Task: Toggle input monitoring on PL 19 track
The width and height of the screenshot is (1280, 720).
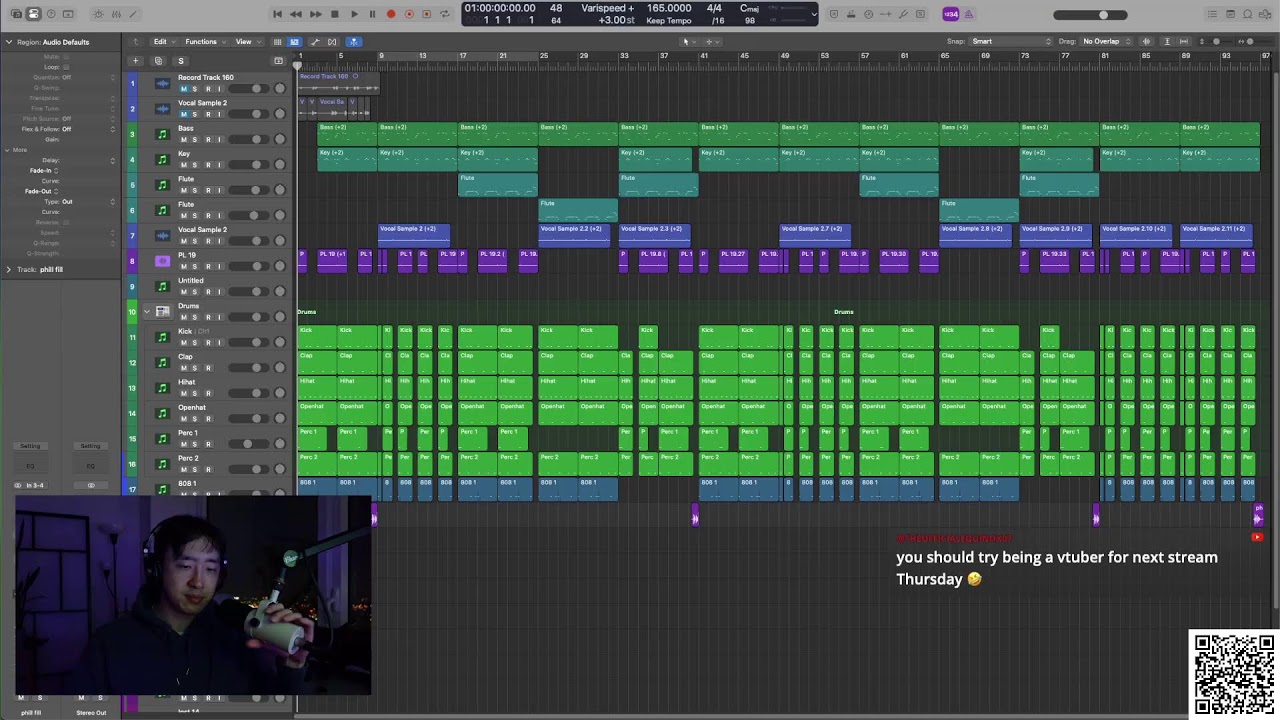Action: click(219, 266)
